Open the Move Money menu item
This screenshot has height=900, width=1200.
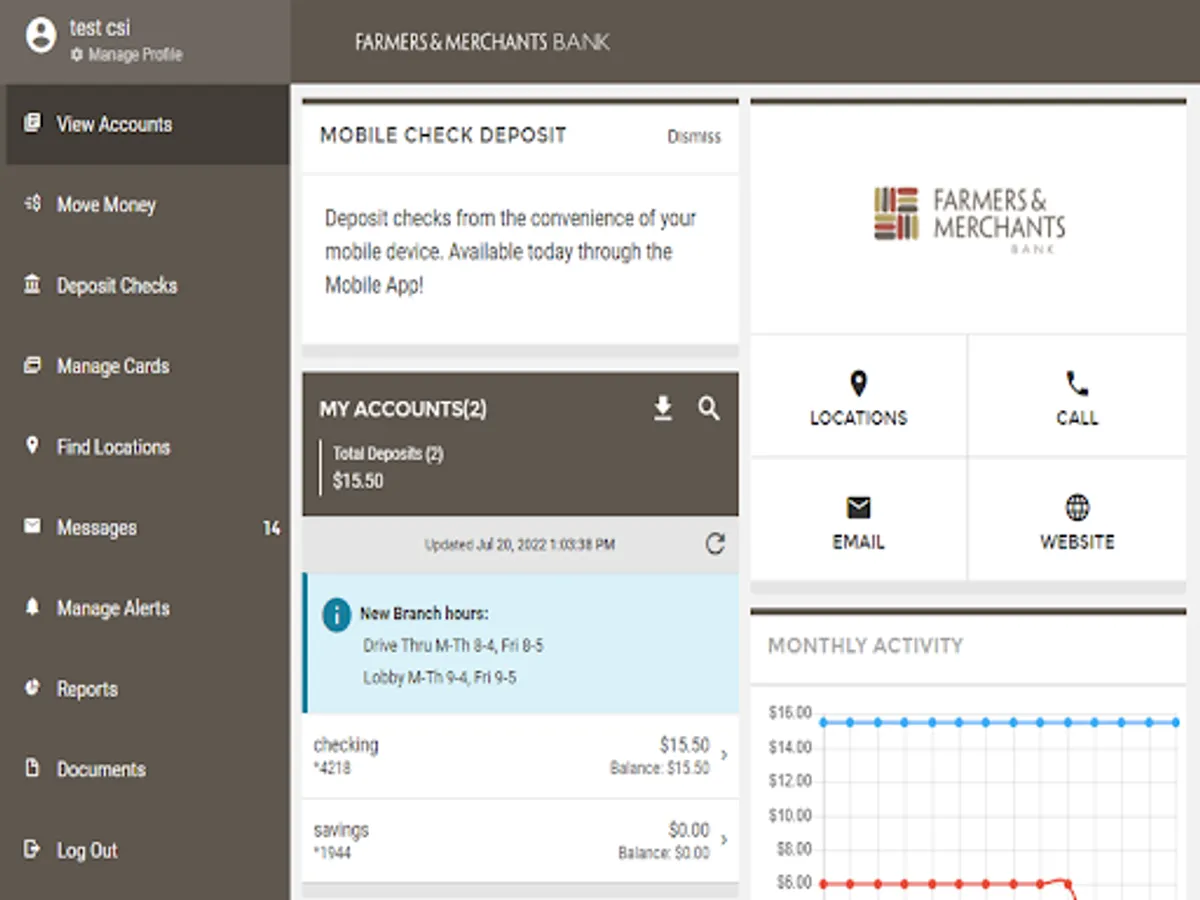(x=147, y=205)
